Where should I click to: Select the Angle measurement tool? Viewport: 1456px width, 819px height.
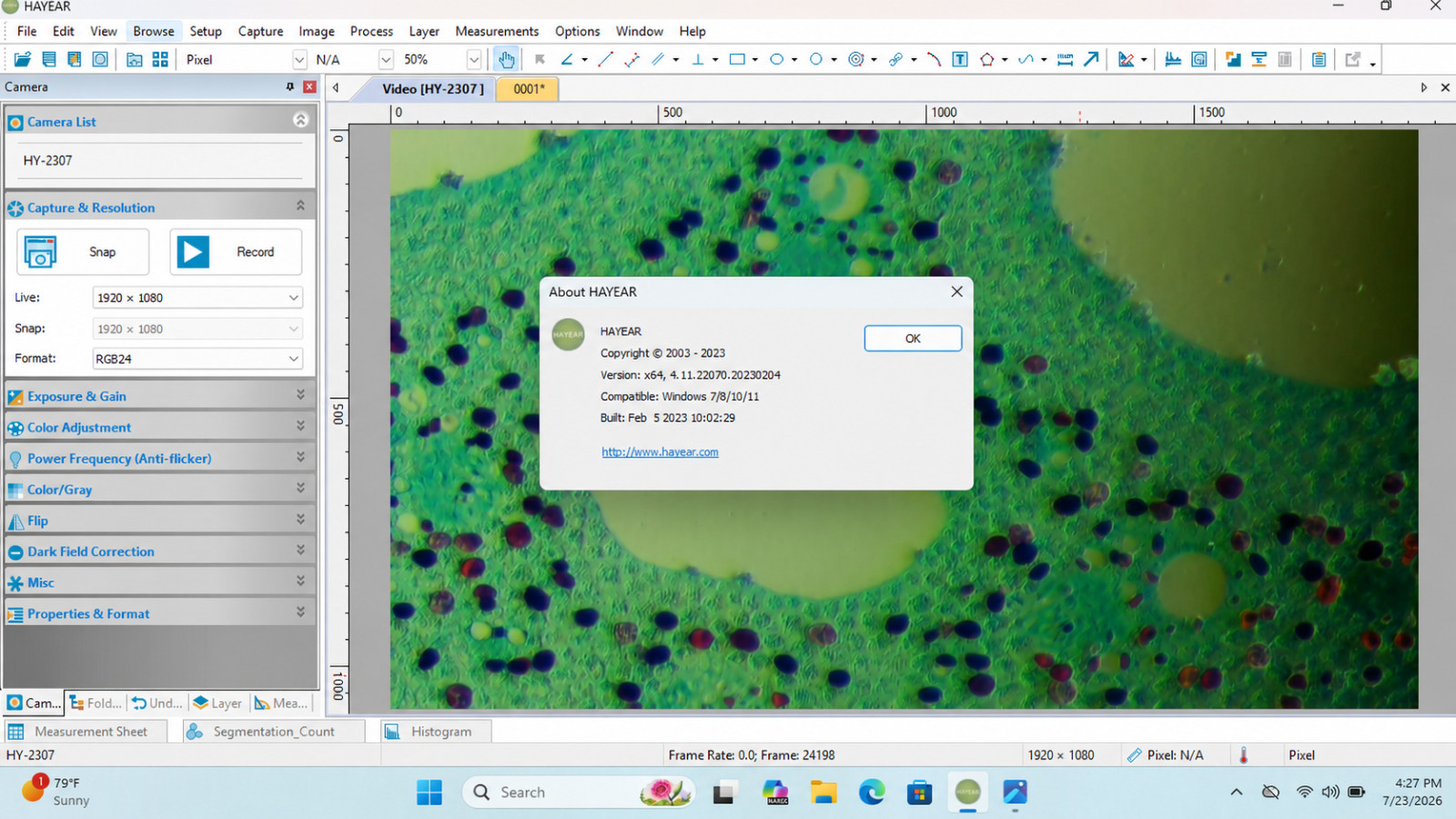567,59
